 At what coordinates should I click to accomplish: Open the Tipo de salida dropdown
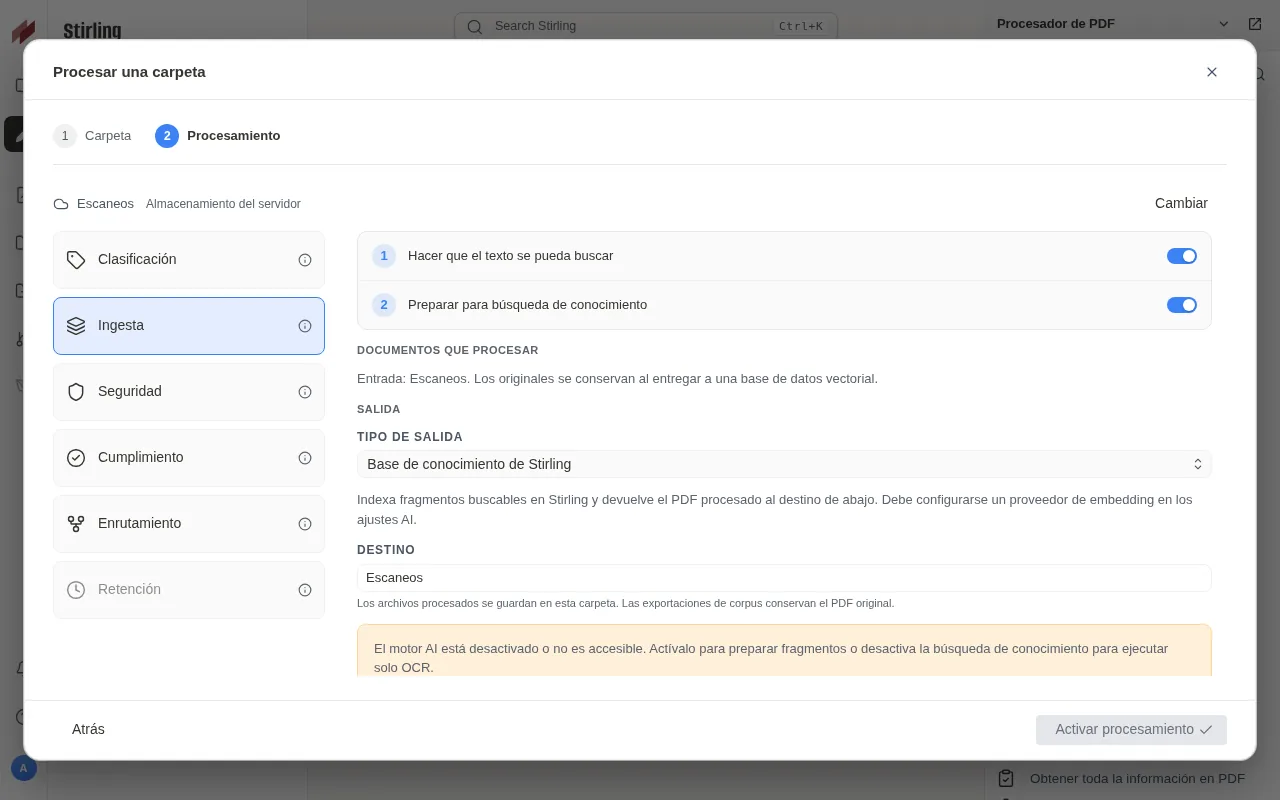784,464
